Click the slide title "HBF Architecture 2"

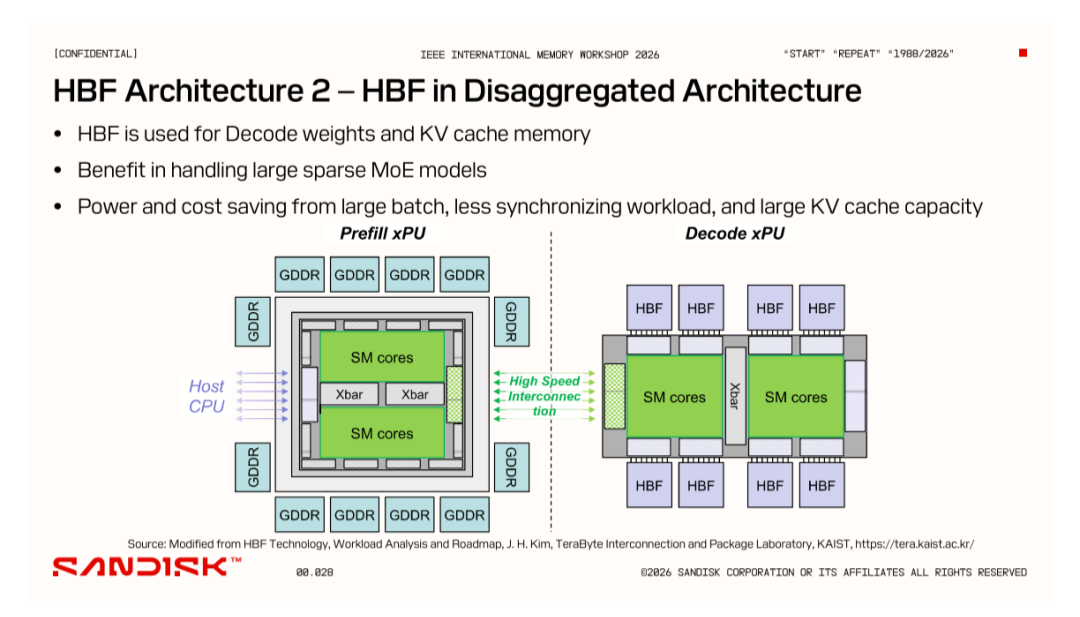point(191,91)
